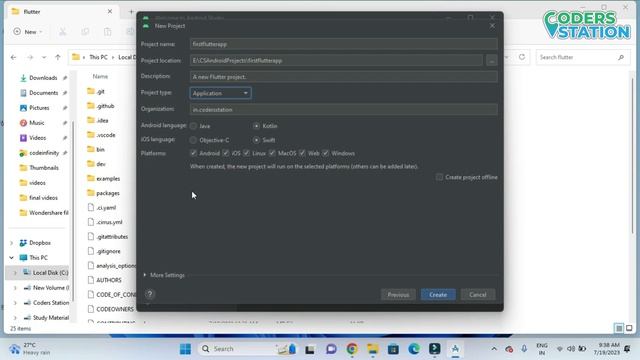This screenshot has width=640, height=360.
Task: Toggle the Linux platform checkbox
Action: (247, 153)
